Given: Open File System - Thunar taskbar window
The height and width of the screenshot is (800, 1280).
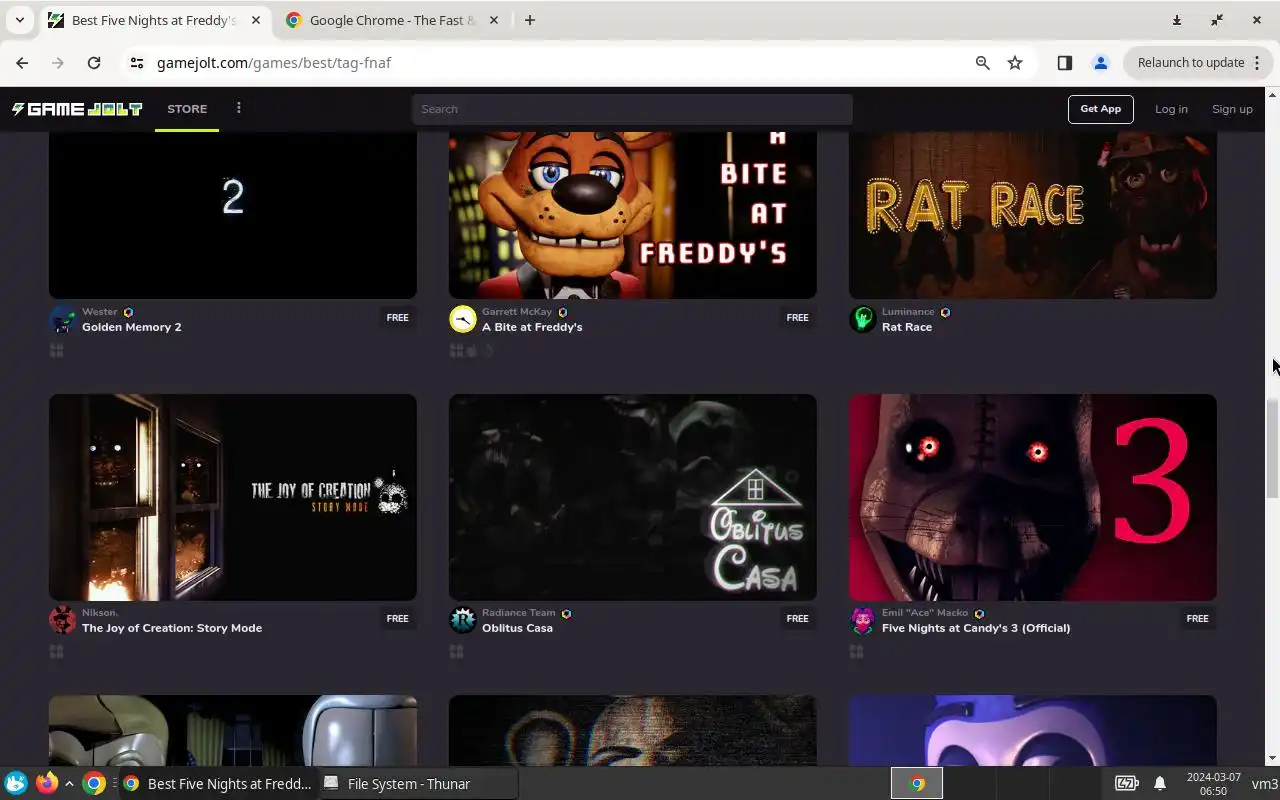Looking at the screenshot, I should coord(417,784).
